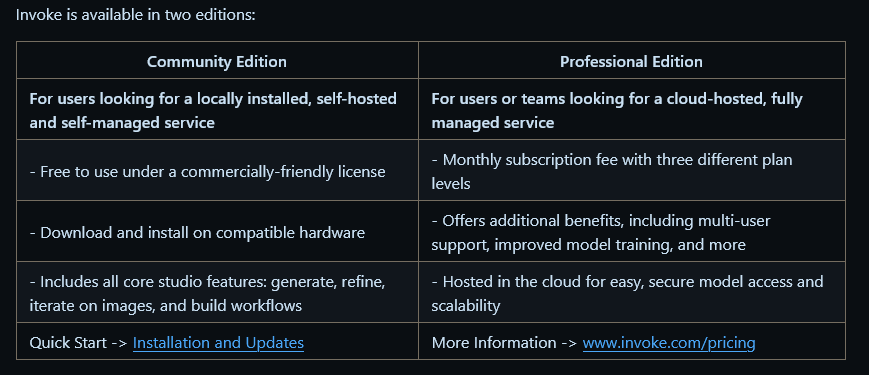Click the 'More Information ->' label text

505,343
